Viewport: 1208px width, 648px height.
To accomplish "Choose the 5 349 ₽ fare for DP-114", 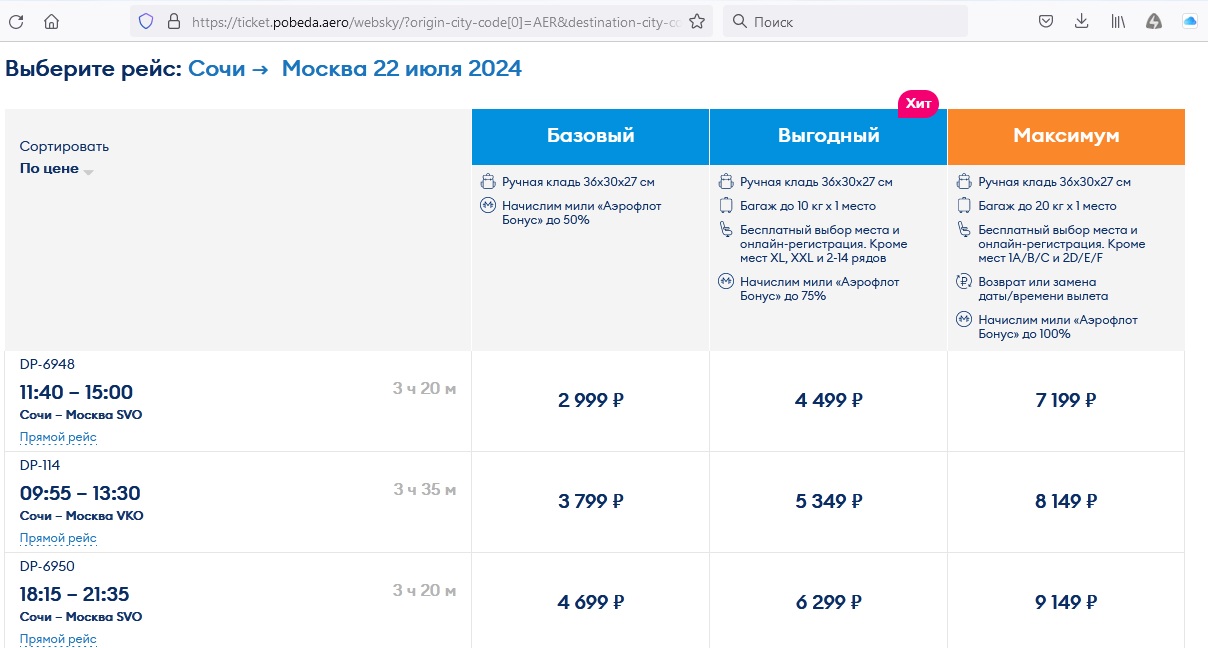I will click(828, 502).
